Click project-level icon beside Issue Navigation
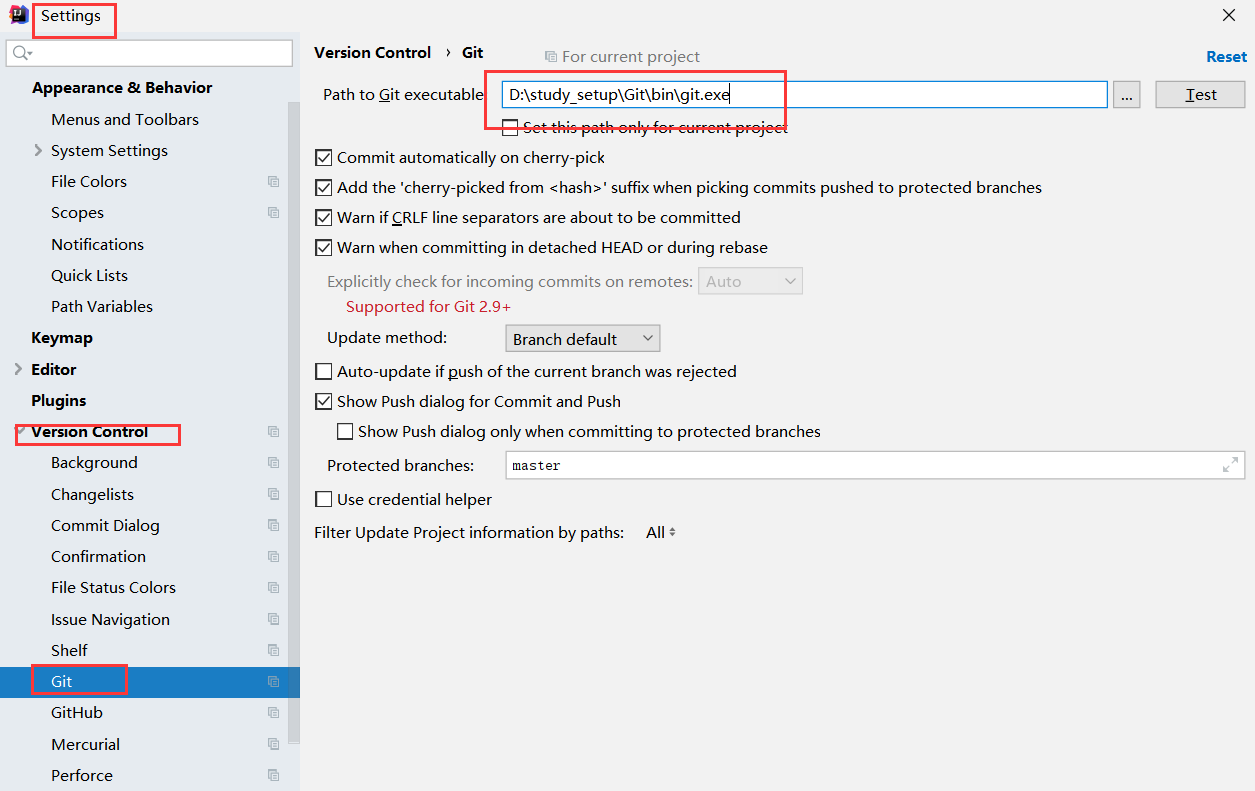The height and width of the screenshot is (791, 1255). (273, 620)
